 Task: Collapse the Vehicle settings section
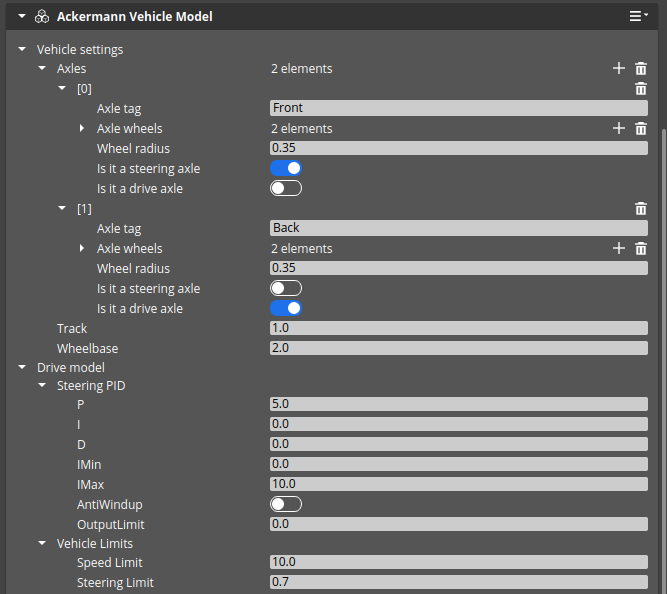22,49
